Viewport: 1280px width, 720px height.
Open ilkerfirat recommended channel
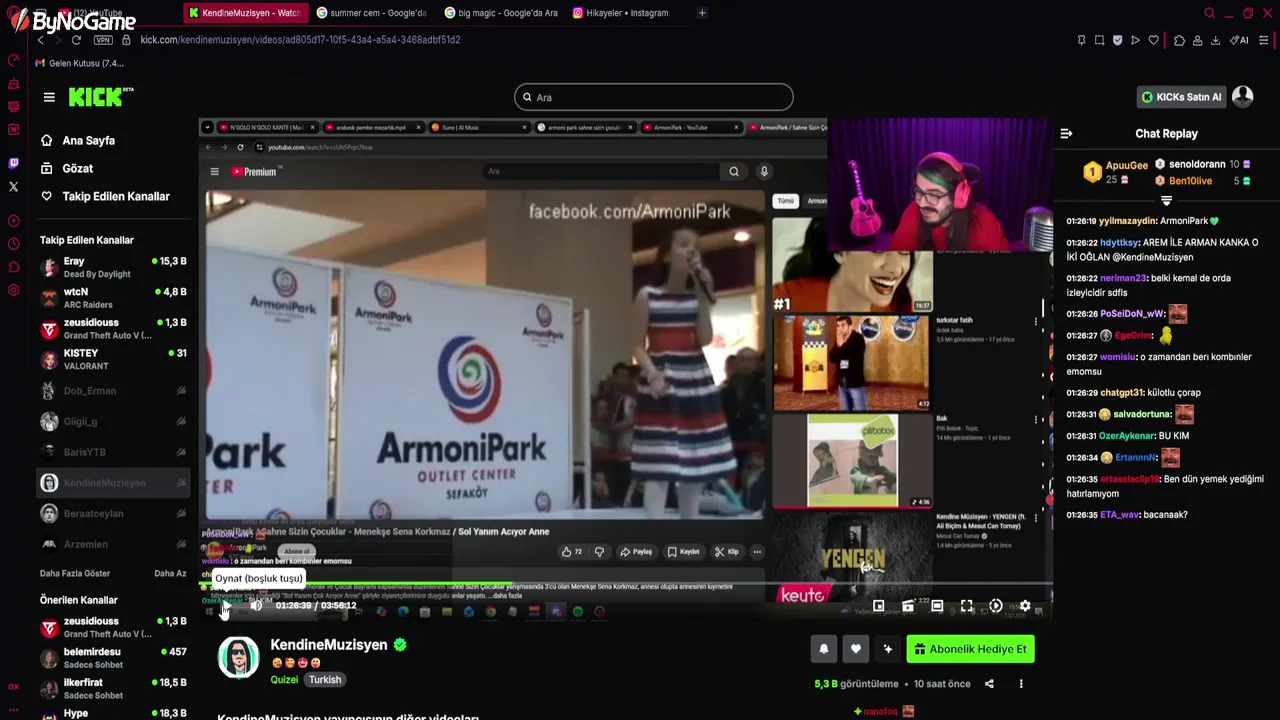[113, 689]
